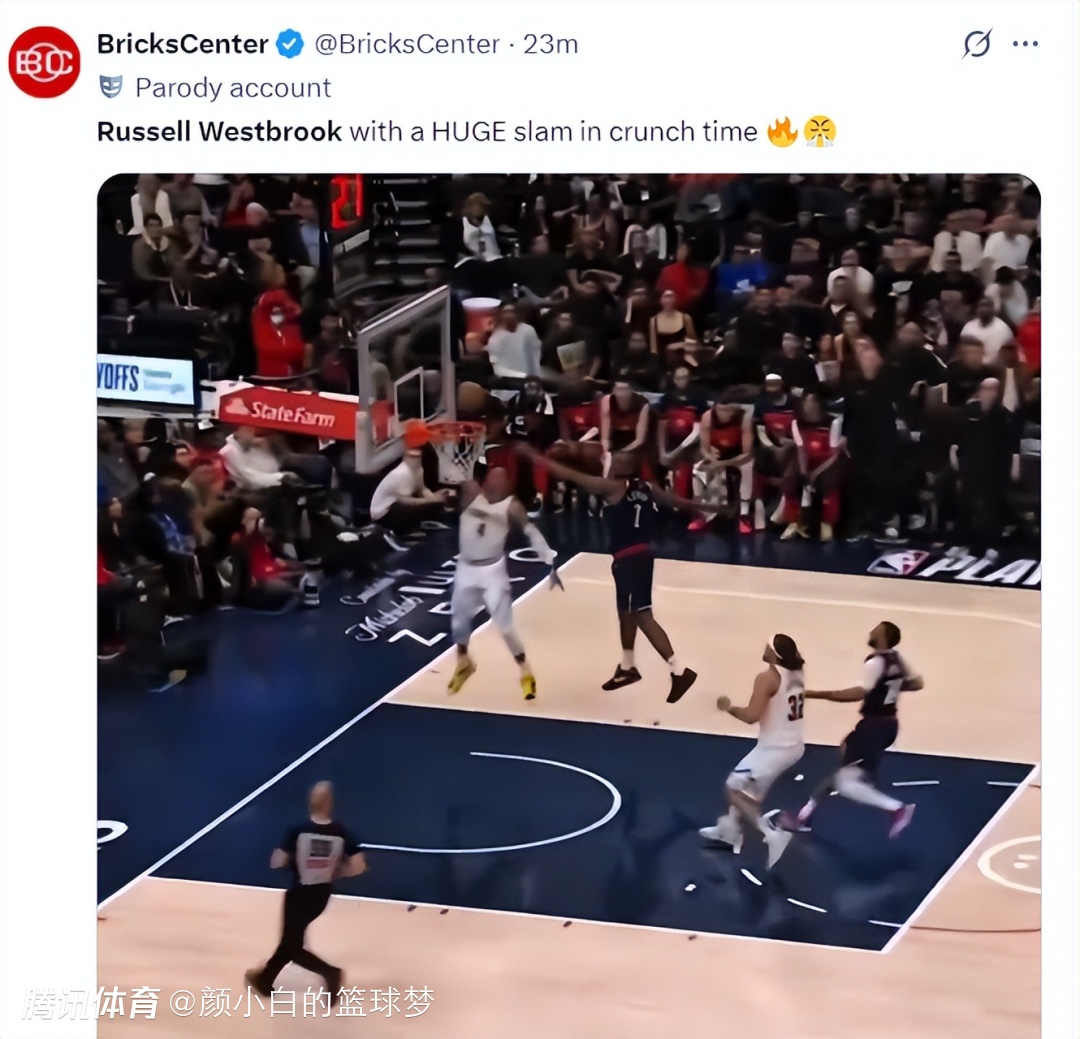Open the Grok explain-post icon
This screenshot has height=1039, width=1080.
pyautogui.click(x=977, y=44)
